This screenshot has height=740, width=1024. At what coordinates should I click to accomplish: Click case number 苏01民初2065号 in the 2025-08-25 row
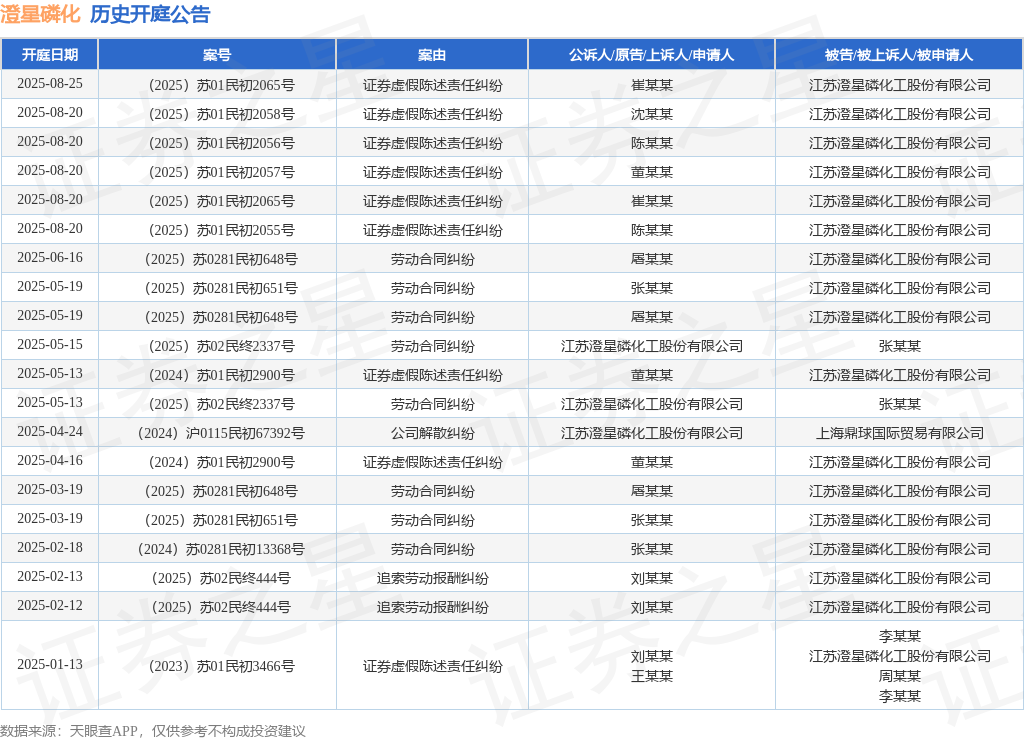point(221,85)
